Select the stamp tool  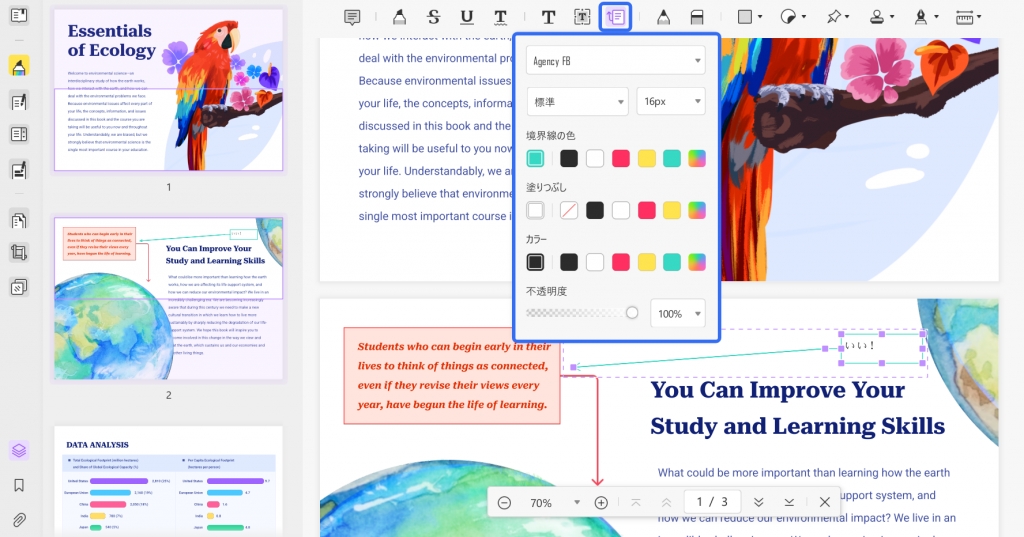(877, 17)
